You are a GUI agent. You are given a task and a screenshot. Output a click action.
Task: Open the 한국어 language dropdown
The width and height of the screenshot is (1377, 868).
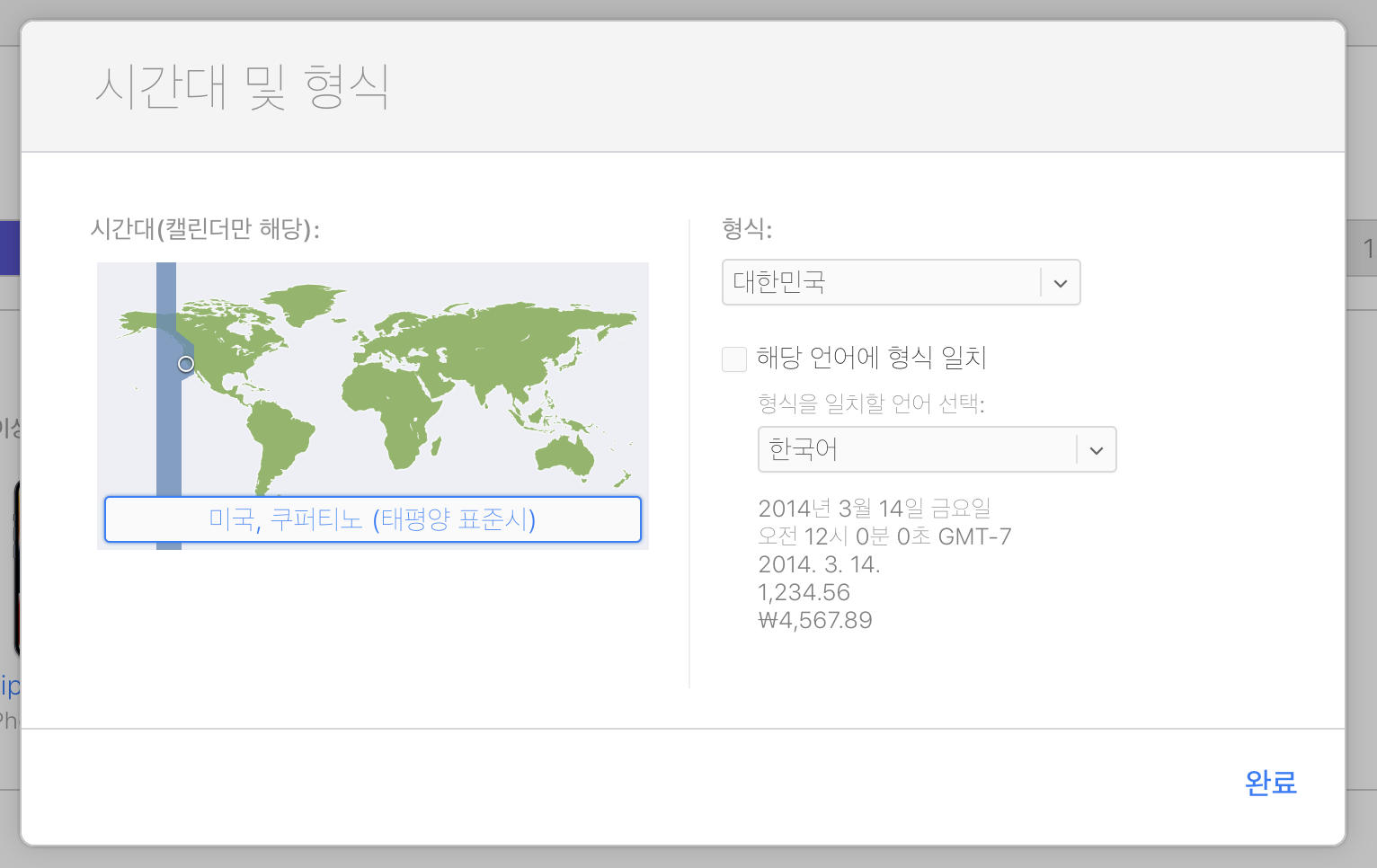[937, 449]
